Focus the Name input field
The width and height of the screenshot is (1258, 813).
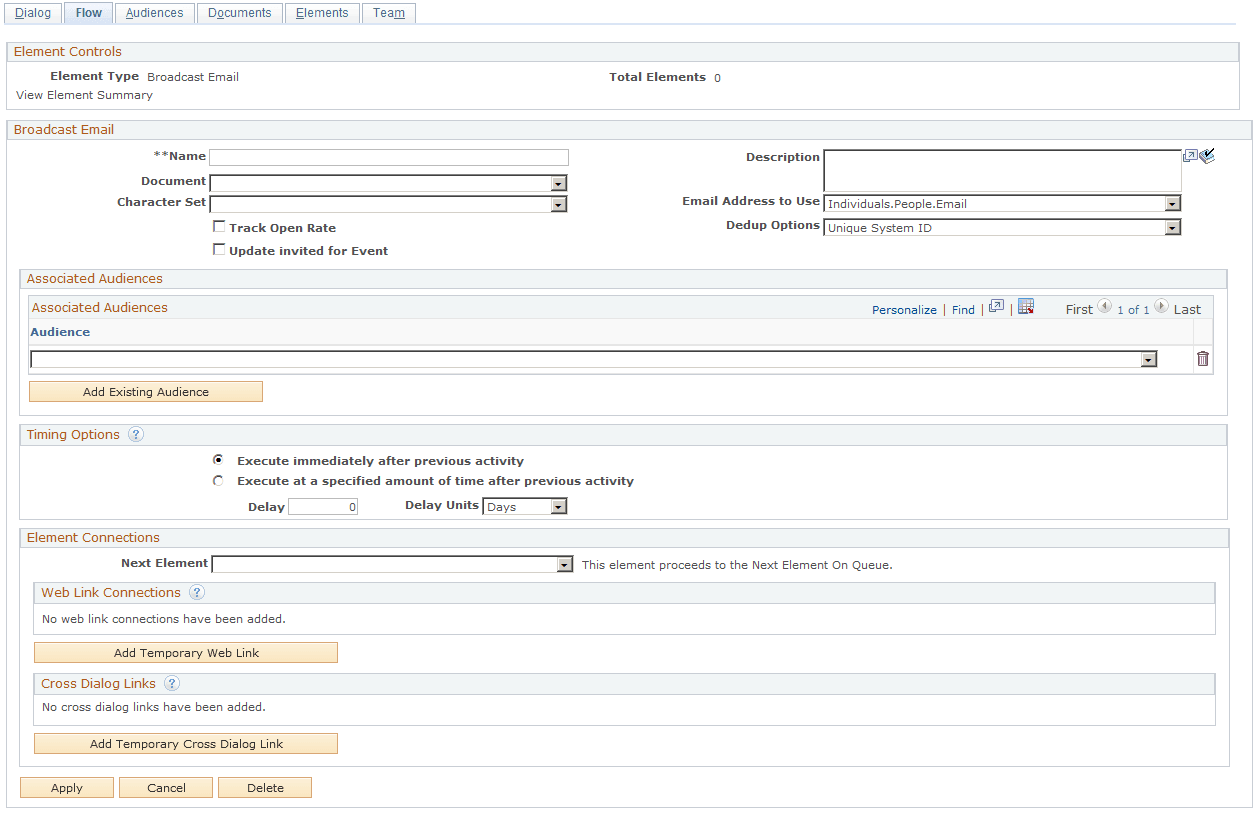point(389,157)
